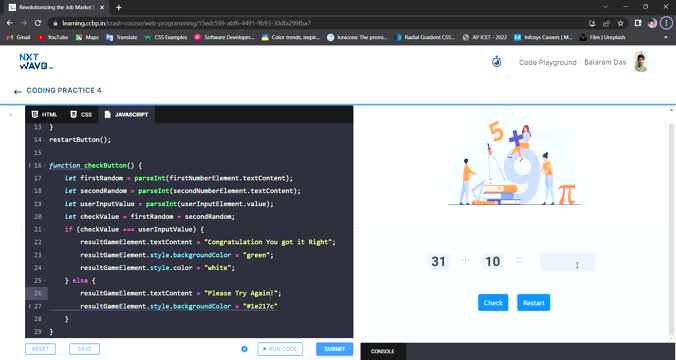Open the browser side panel icon
676x360 pixels.
click(638, 23)
